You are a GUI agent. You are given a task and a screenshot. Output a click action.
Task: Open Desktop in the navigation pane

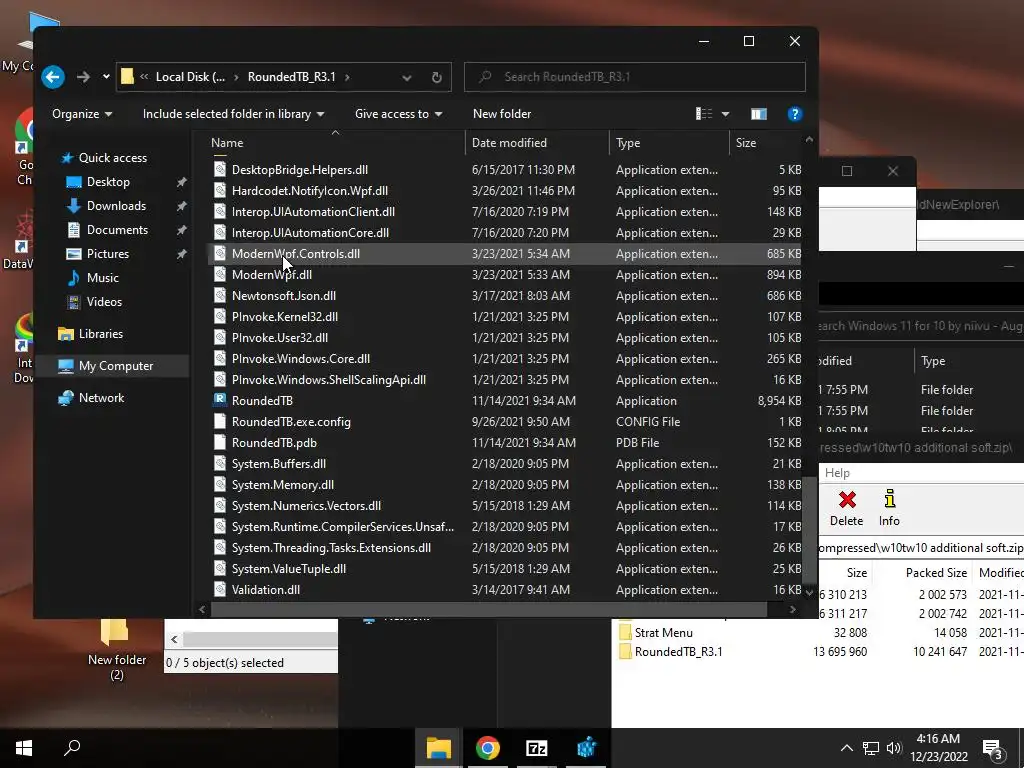pyautogui.click(x=108, y=182)
